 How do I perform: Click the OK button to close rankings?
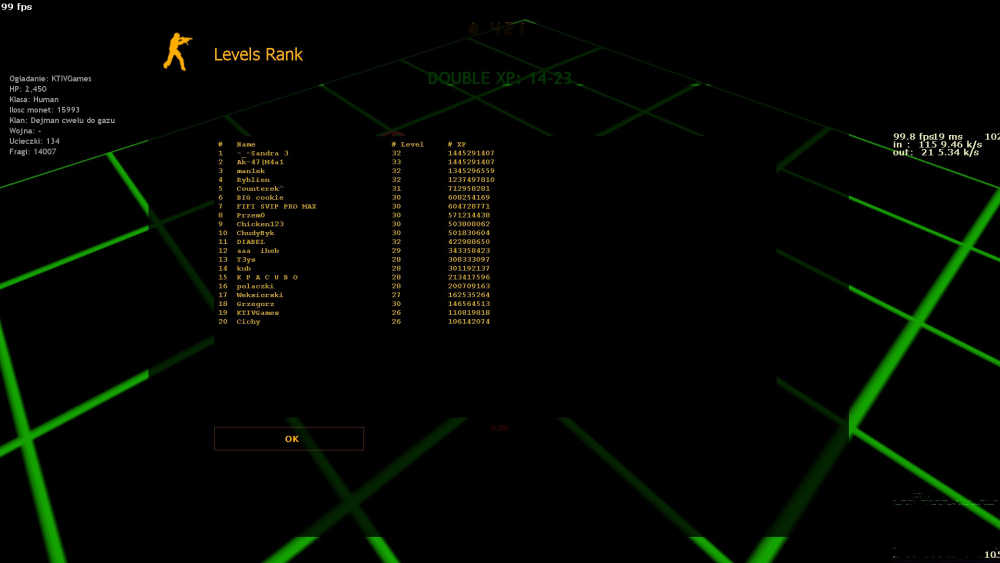click(x=289, y=439)
